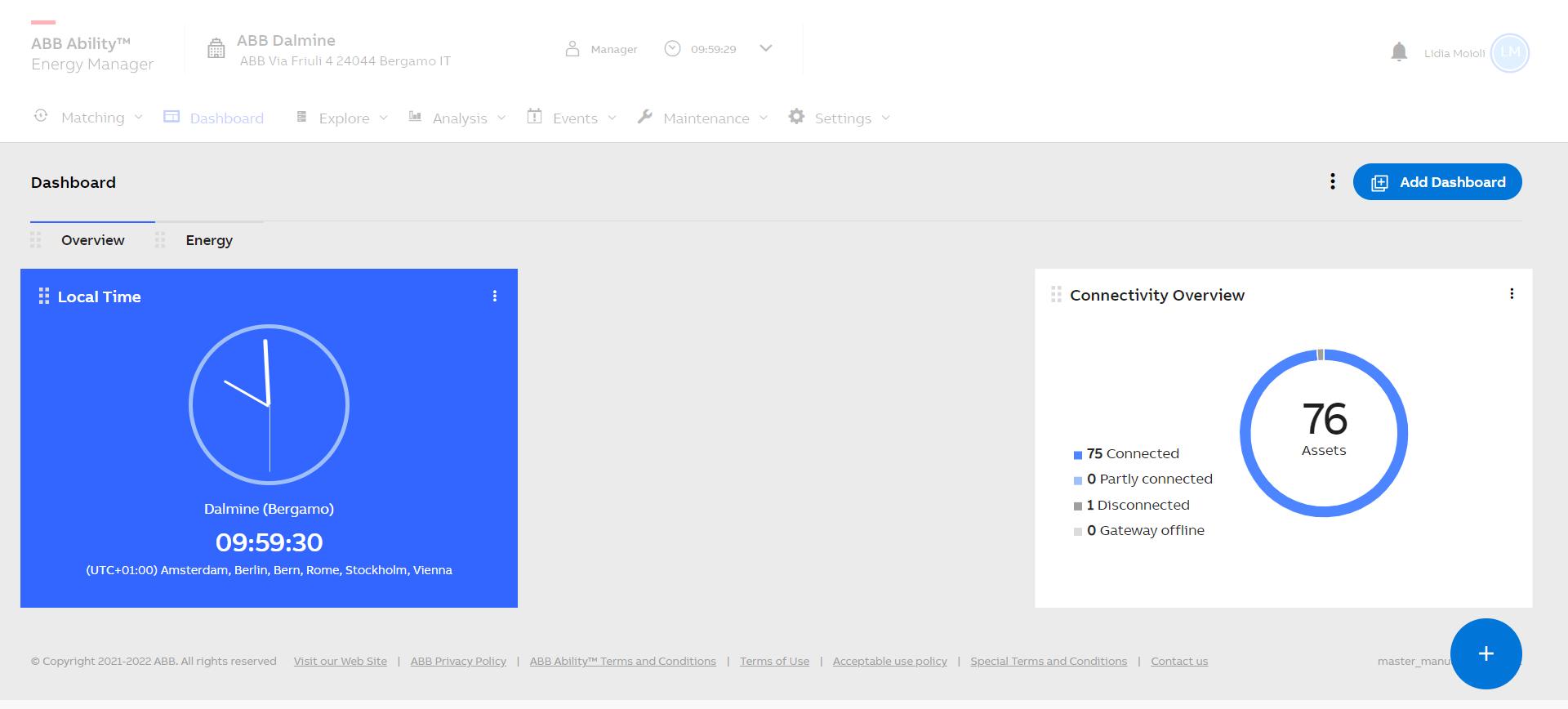Open Connectivity Overview widget options menu
The width and height of the screenshot is (1568, 709).
[1512, 293]
